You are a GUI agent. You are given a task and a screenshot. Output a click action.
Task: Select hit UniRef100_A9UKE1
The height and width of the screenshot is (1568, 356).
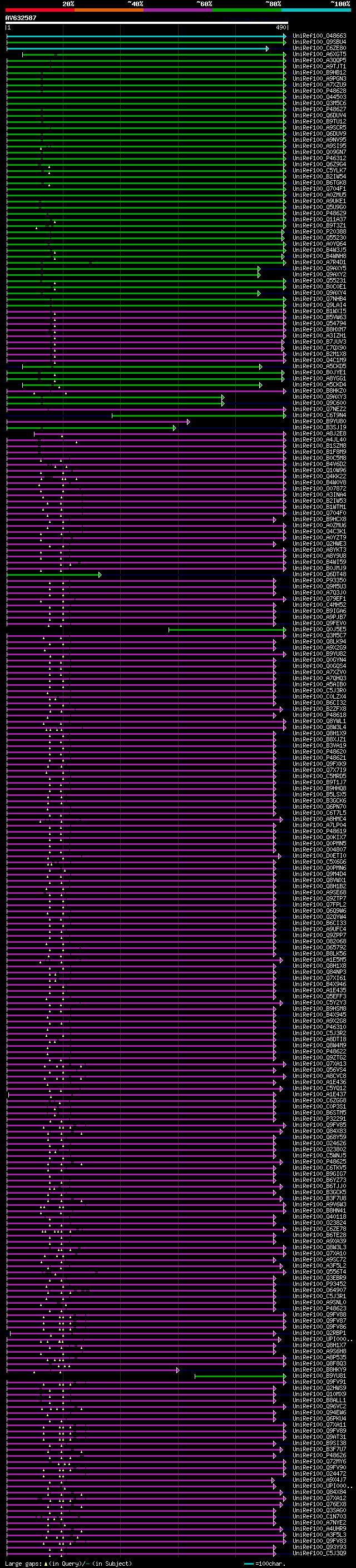coord(319,201)
